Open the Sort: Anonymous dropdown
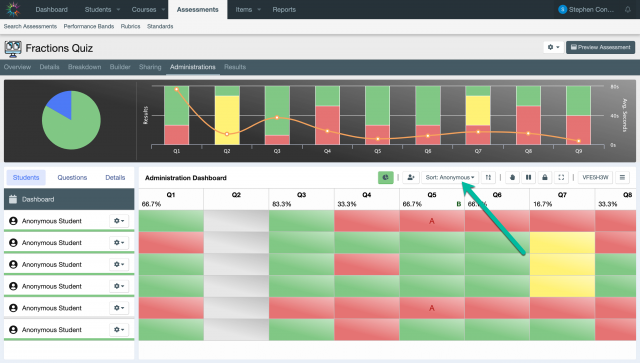Image resolution: width=640 pixels, height=363 pixels. (450, 178)
